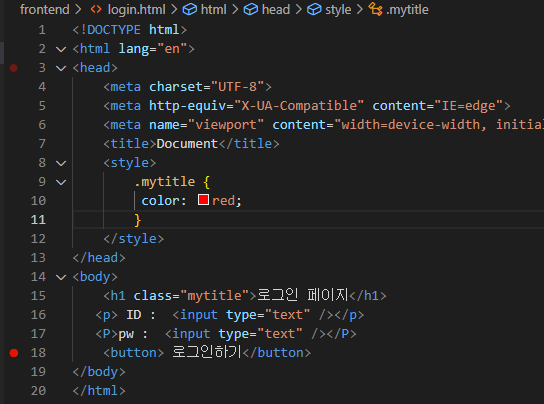Click the head breadcrumb label
The width and height of the screenshot is (544, 404).
click(276, 9)
